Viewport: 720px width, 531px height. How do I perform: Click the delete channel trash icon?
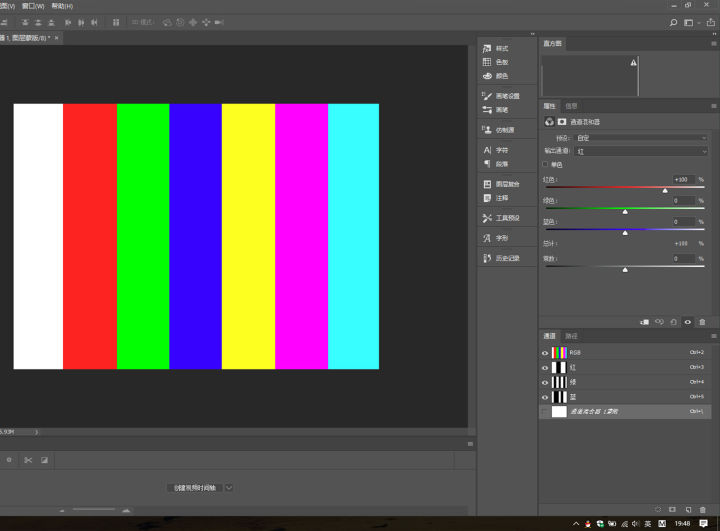703,510
